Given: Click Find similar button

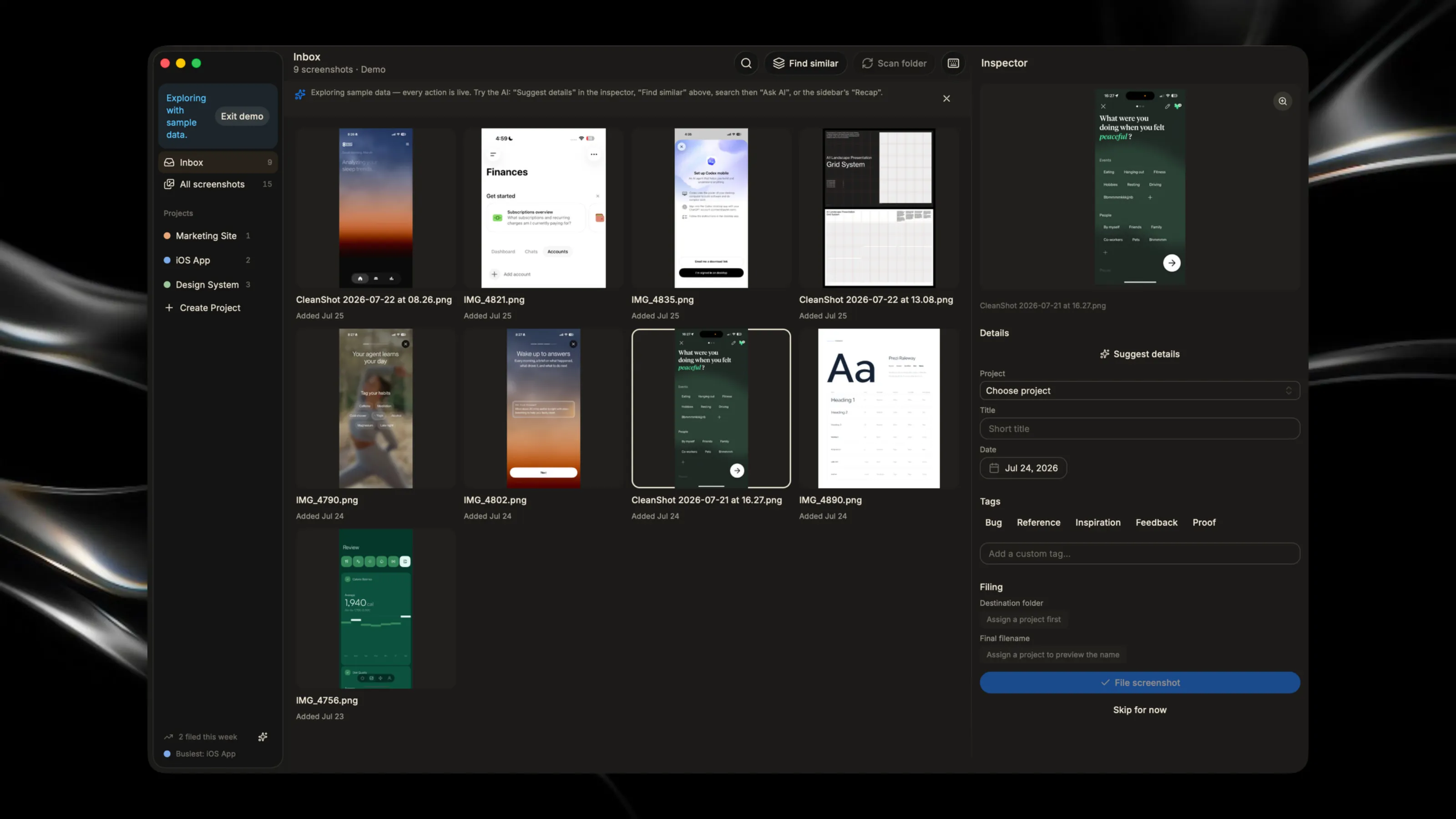Looking at the screenshot, I should click(x=805, y=63).
